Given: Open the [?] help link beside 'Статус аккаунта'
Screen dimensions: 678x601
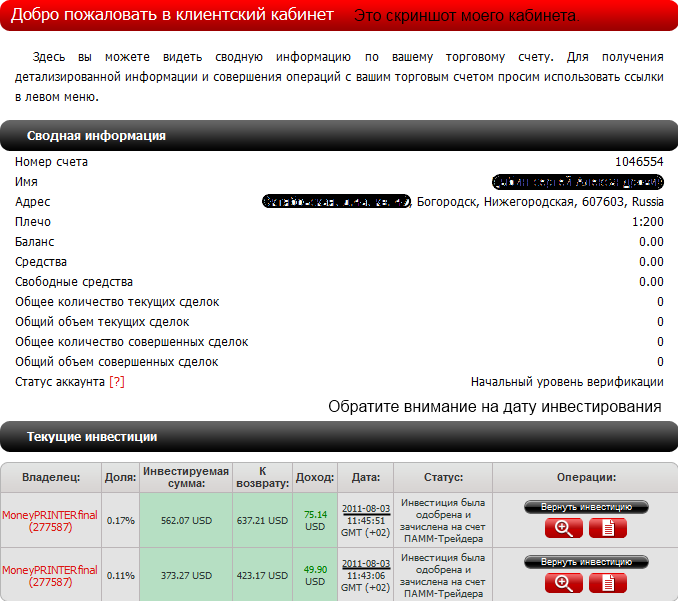Looking at the screenshot, I should click(117, 382).
